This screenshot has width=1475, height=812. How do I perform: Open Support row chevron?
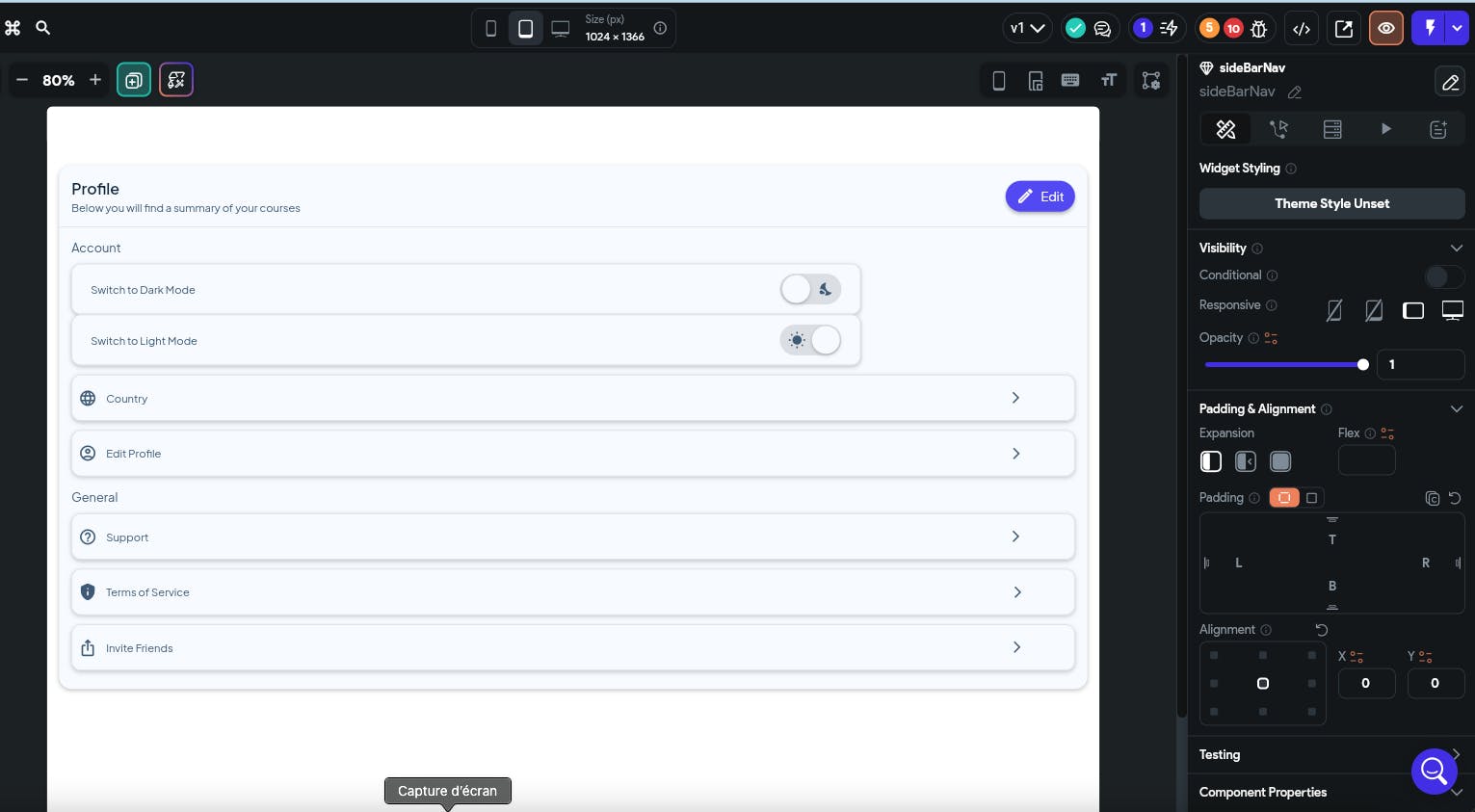pos(1015,537)
